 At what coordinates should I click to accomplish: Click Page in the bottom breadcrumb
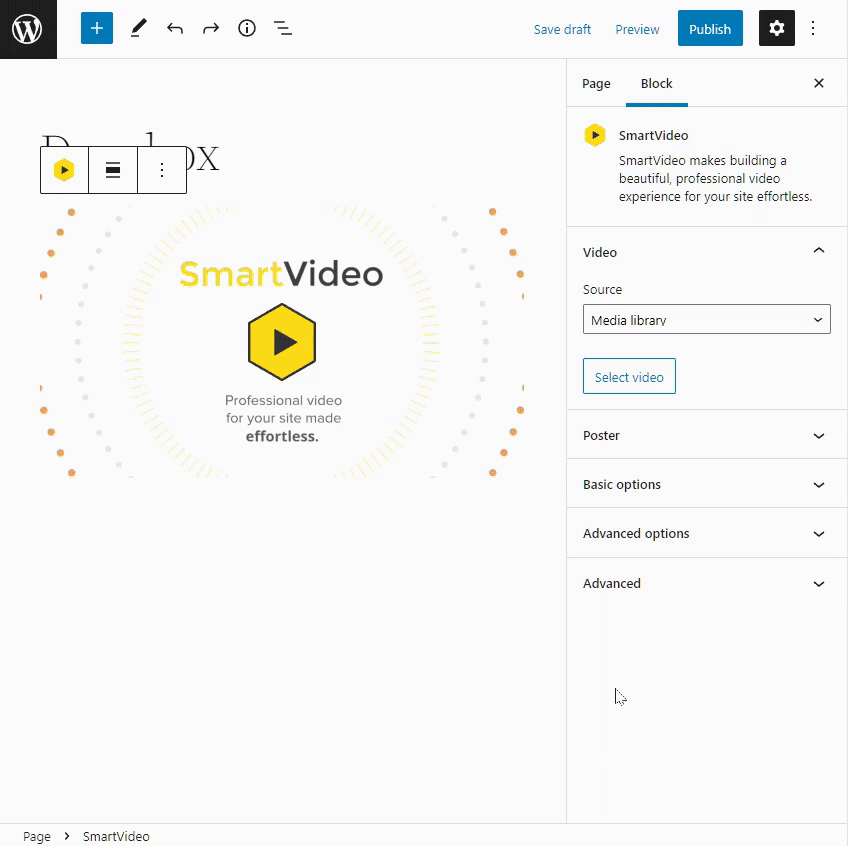37,836
